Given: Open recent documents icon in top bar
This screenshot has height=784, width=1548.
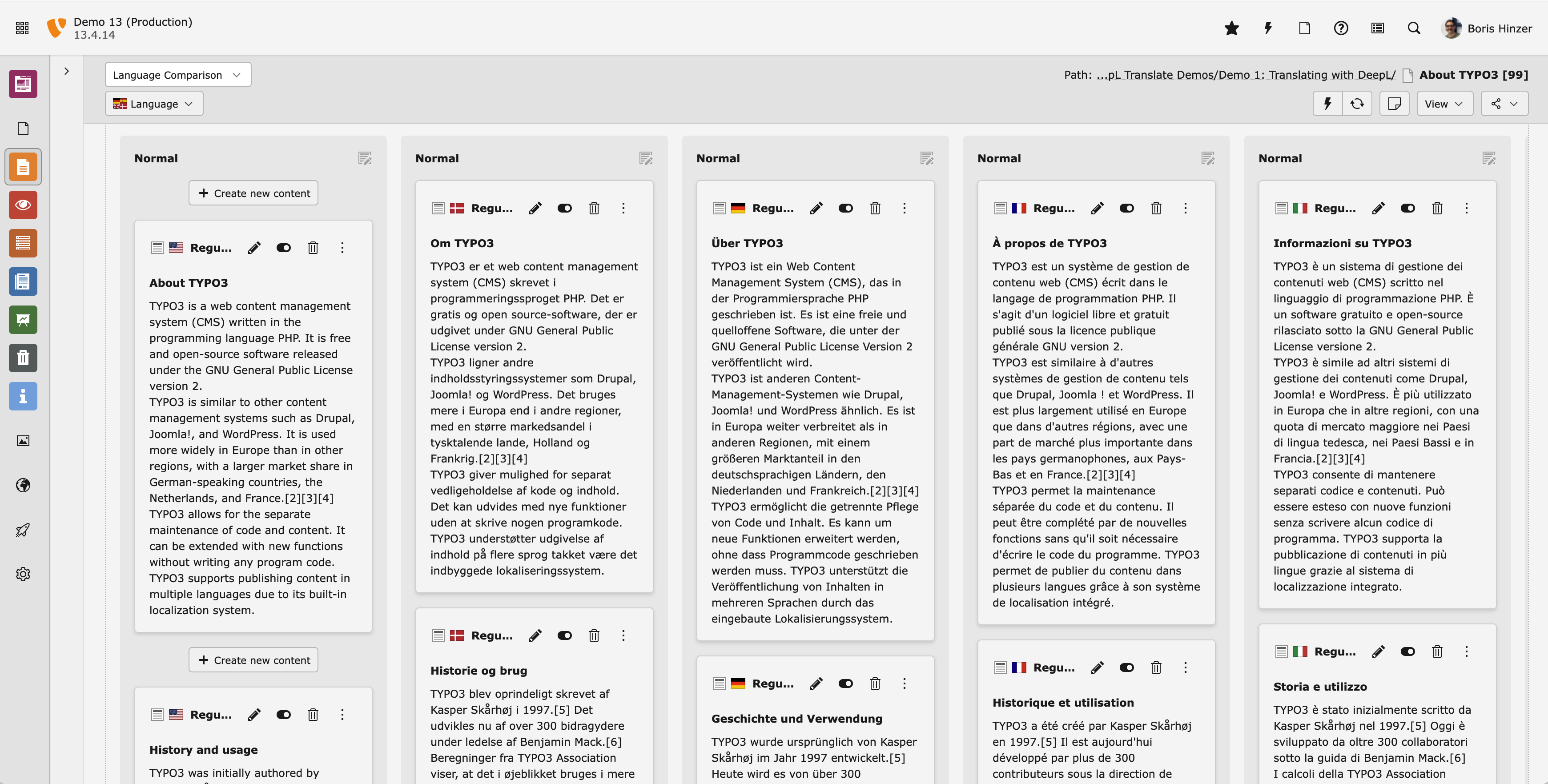Looking at the screenshot, I should pos(1305,28).
